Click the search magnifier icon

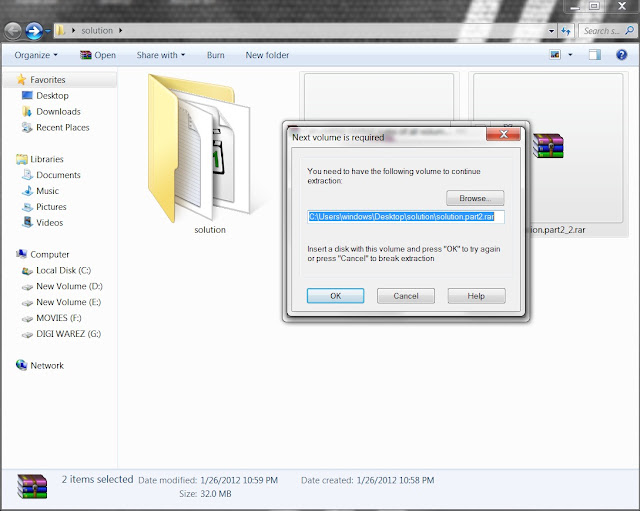(629, 31)
